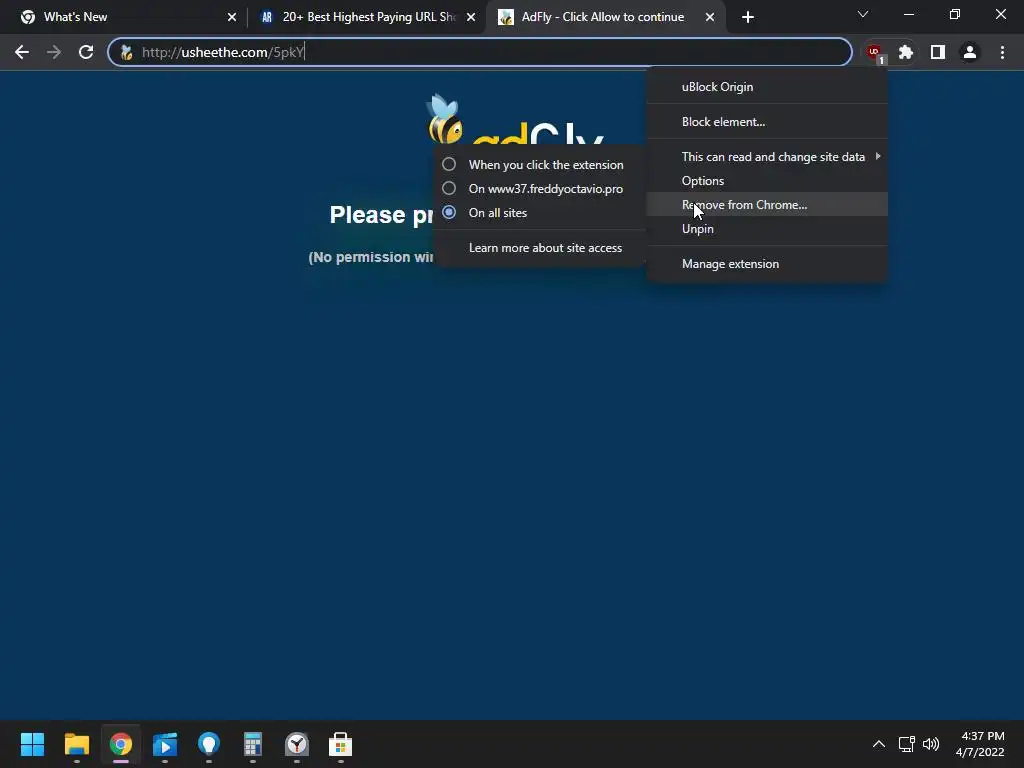The image size is (1024, 768).
Task: Click the AdFly bee logo on page
Action: 444,119
